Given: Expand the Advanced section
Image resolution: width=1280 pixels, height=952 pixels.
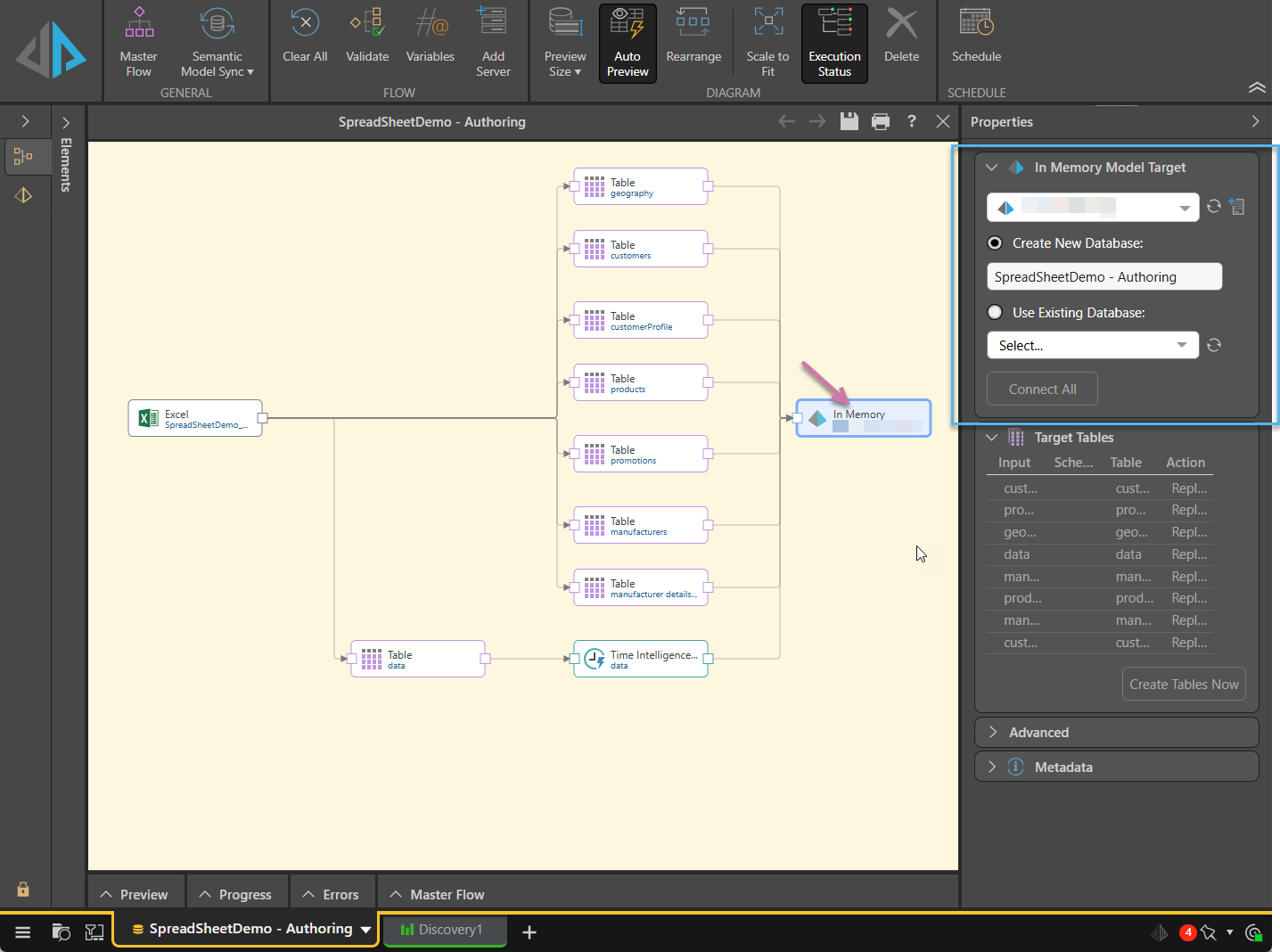Looking at the screenshot, I should 1038,733.
